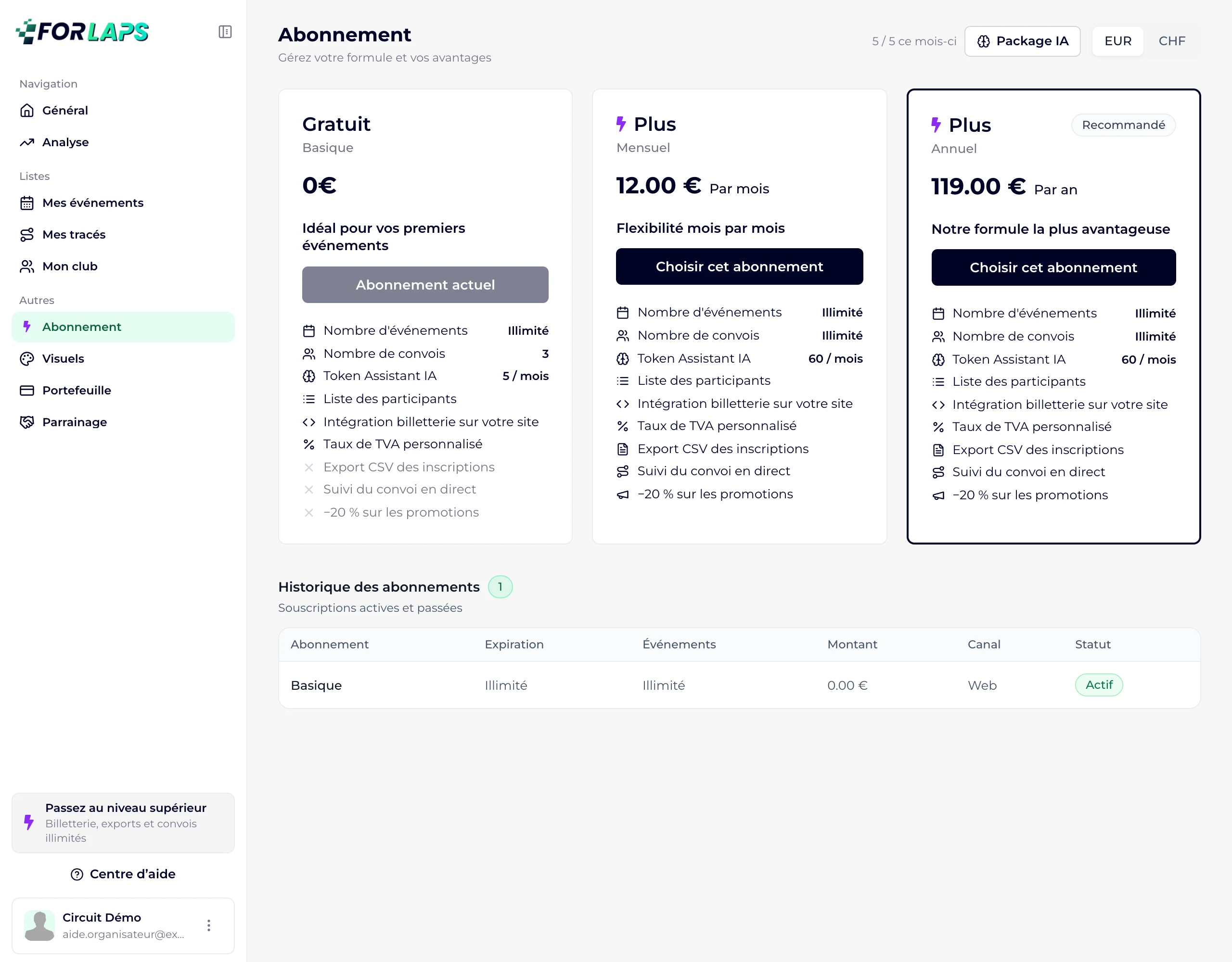Image resolution: width=1232 pixels, height=962 pixels.
Task: Click the Expiration column header
Action: click(514, 645)
